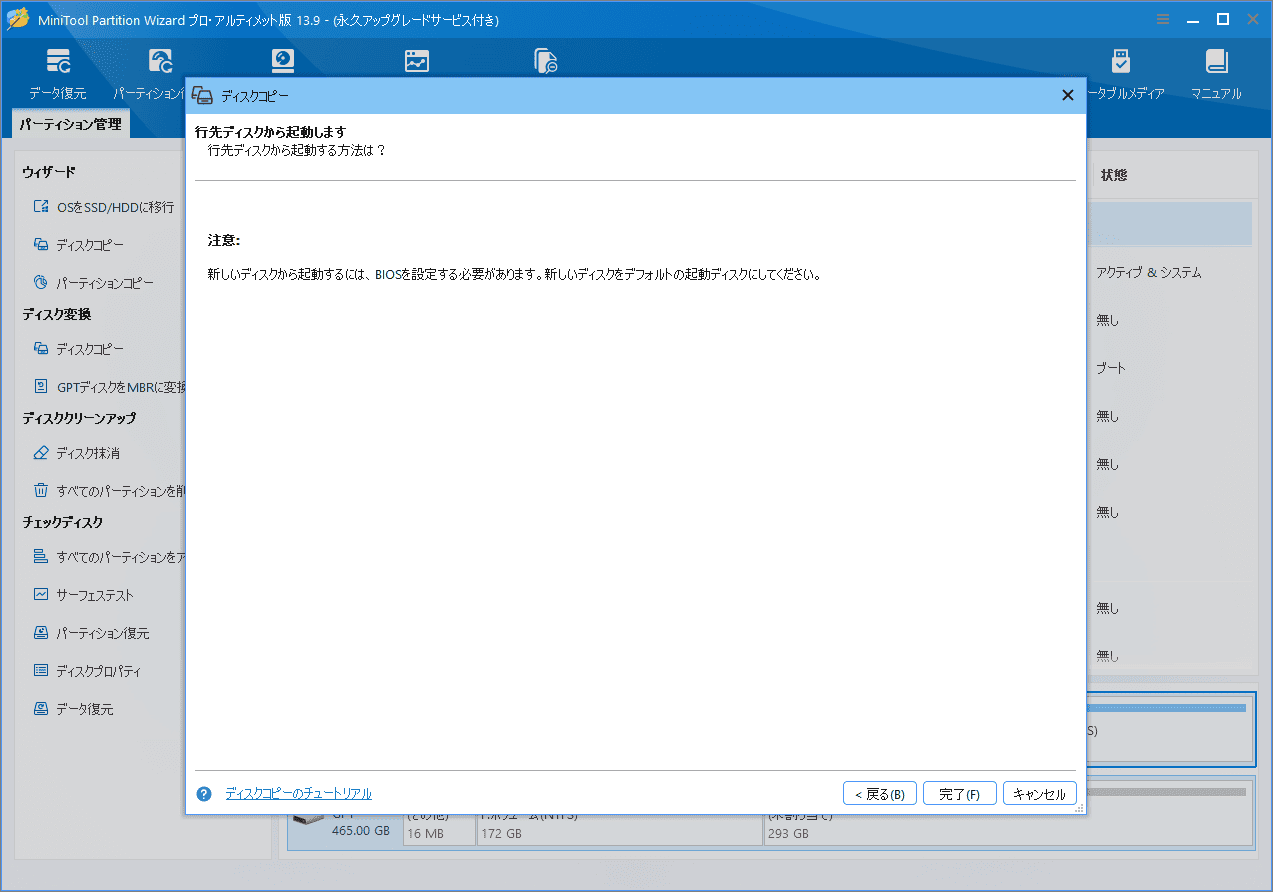
Task: Click the パーティションコピー icon
Action: [41, 283]
